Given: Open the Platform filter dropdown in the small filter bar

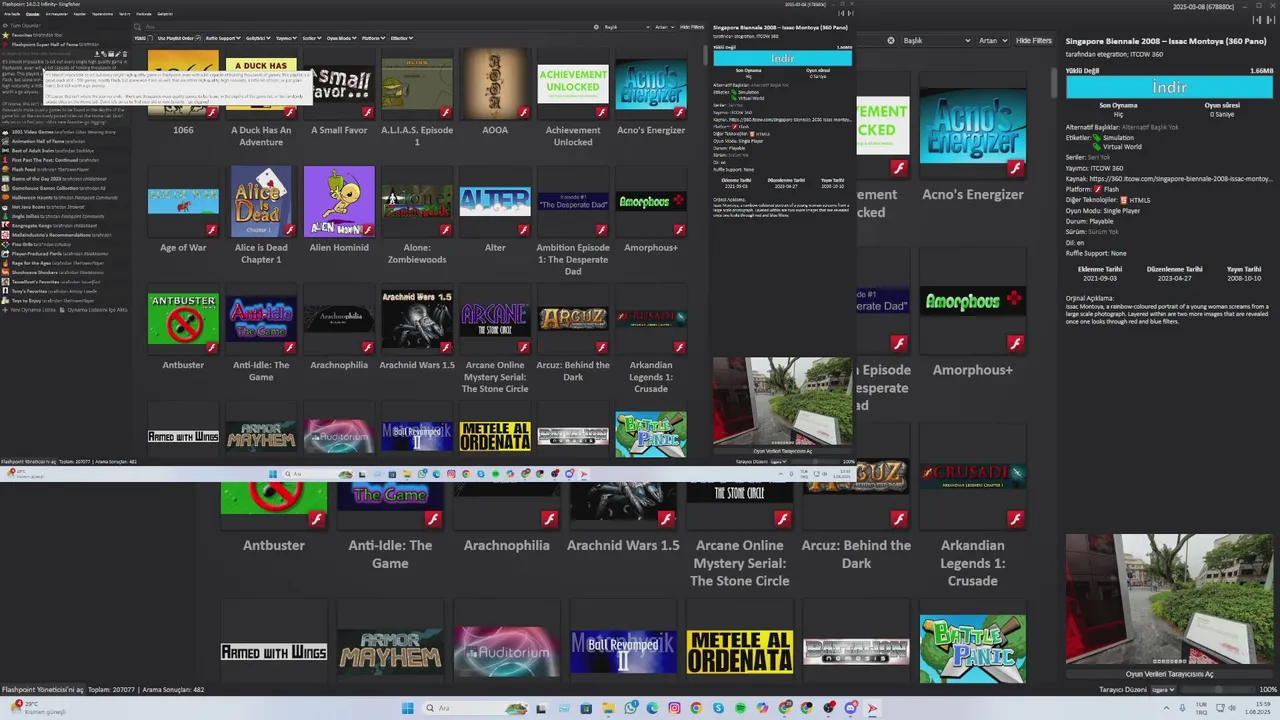Looking at the screenshot, I should [x=373, y=38].
